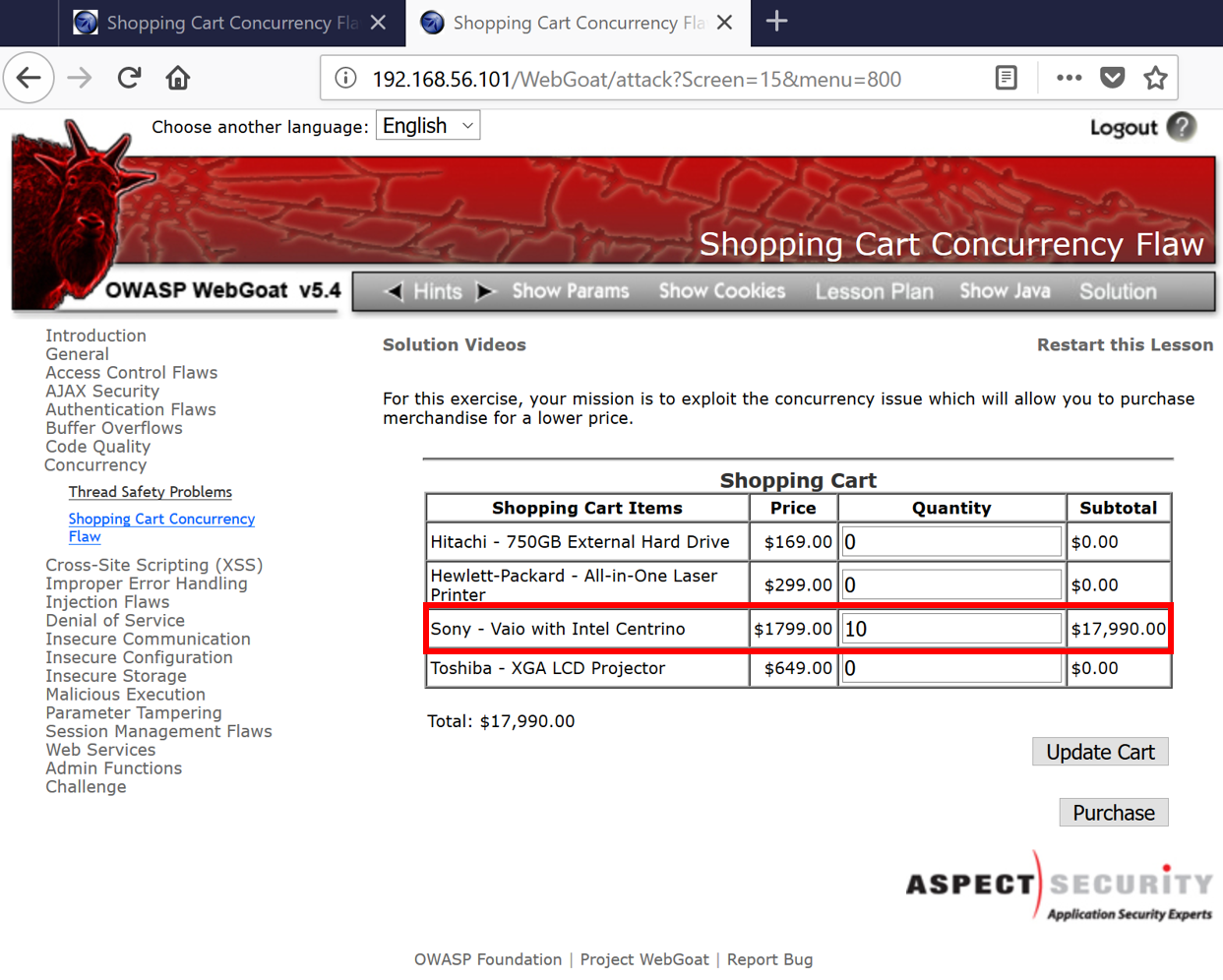Go to browser home page
This screenshot has width=1223, height=980.
point(178,78)
